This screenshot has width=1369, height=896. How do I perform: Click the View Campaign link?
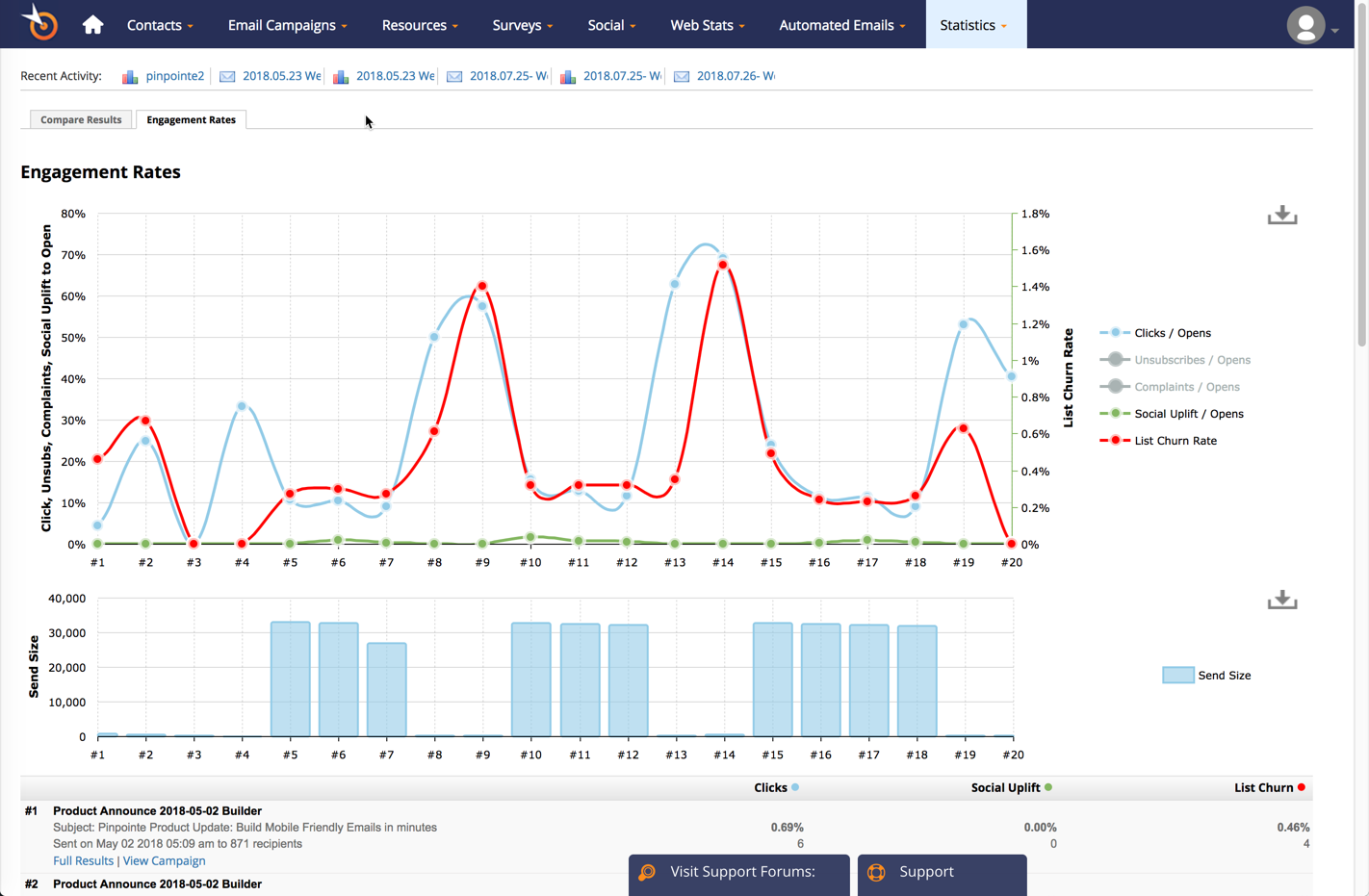coord(164,860)
